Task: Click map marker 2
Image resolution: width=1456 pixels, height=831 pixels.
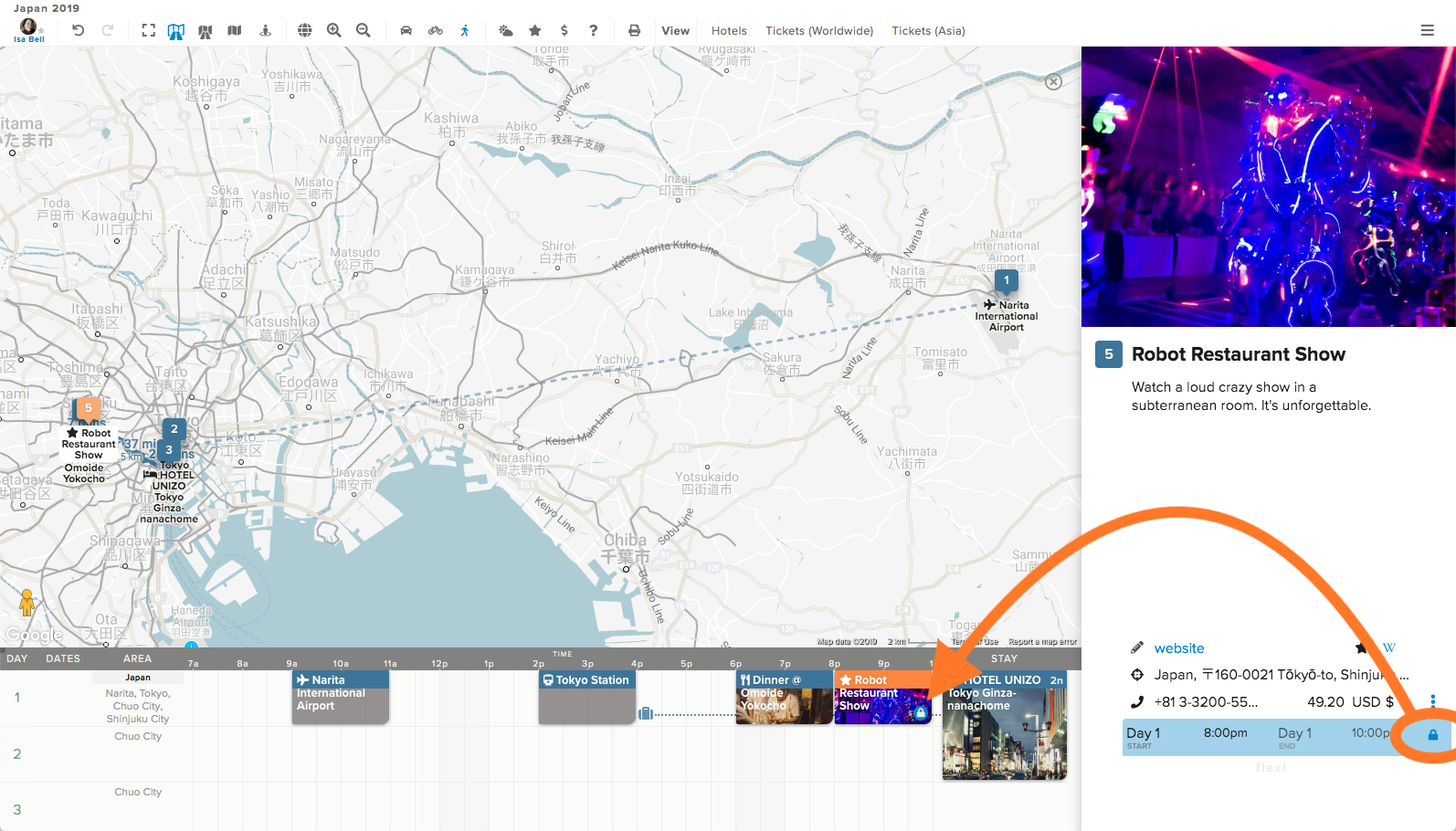Action: 174,429
